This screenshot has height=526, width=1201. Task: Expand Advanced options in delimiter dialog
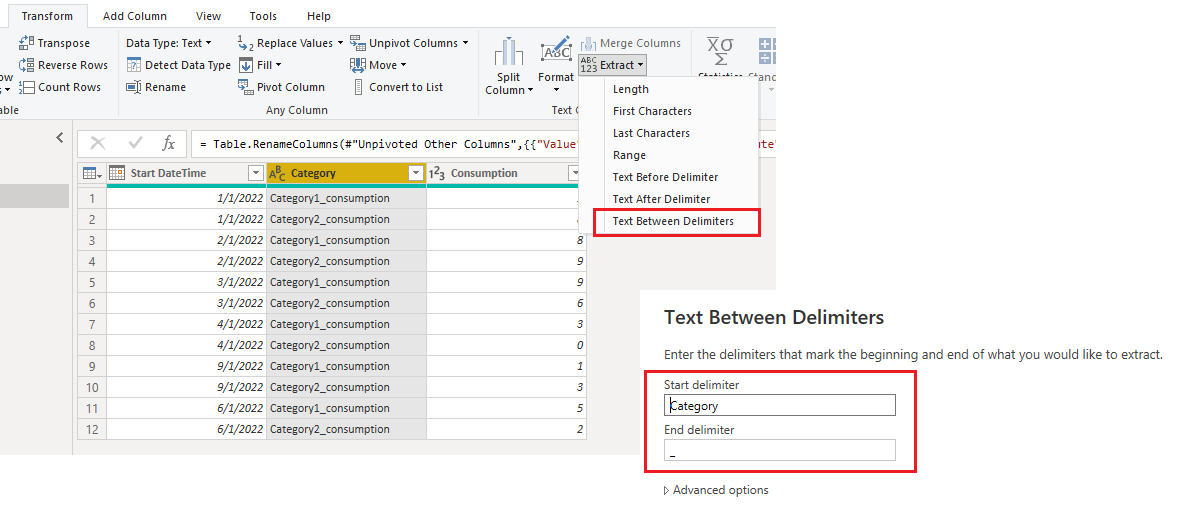[716, 490]
